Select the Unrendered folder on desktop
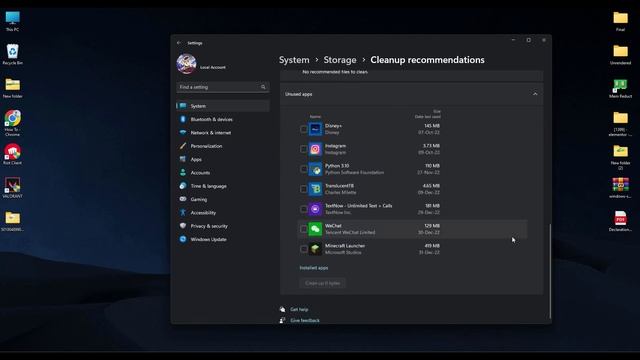Viewport: 640px width, 360px height. pos(620,55)
